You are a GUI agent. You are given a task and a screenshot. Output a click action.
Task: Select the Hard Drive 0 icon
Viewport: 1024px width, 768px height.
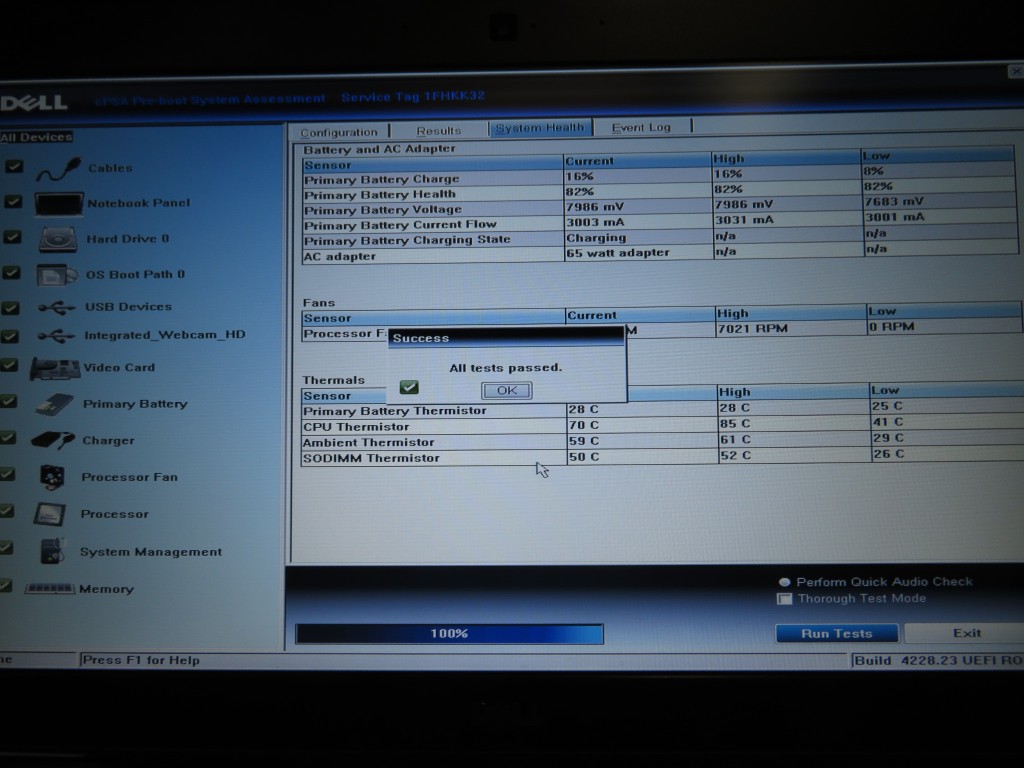pyautogui.click(x=57, y=239)
